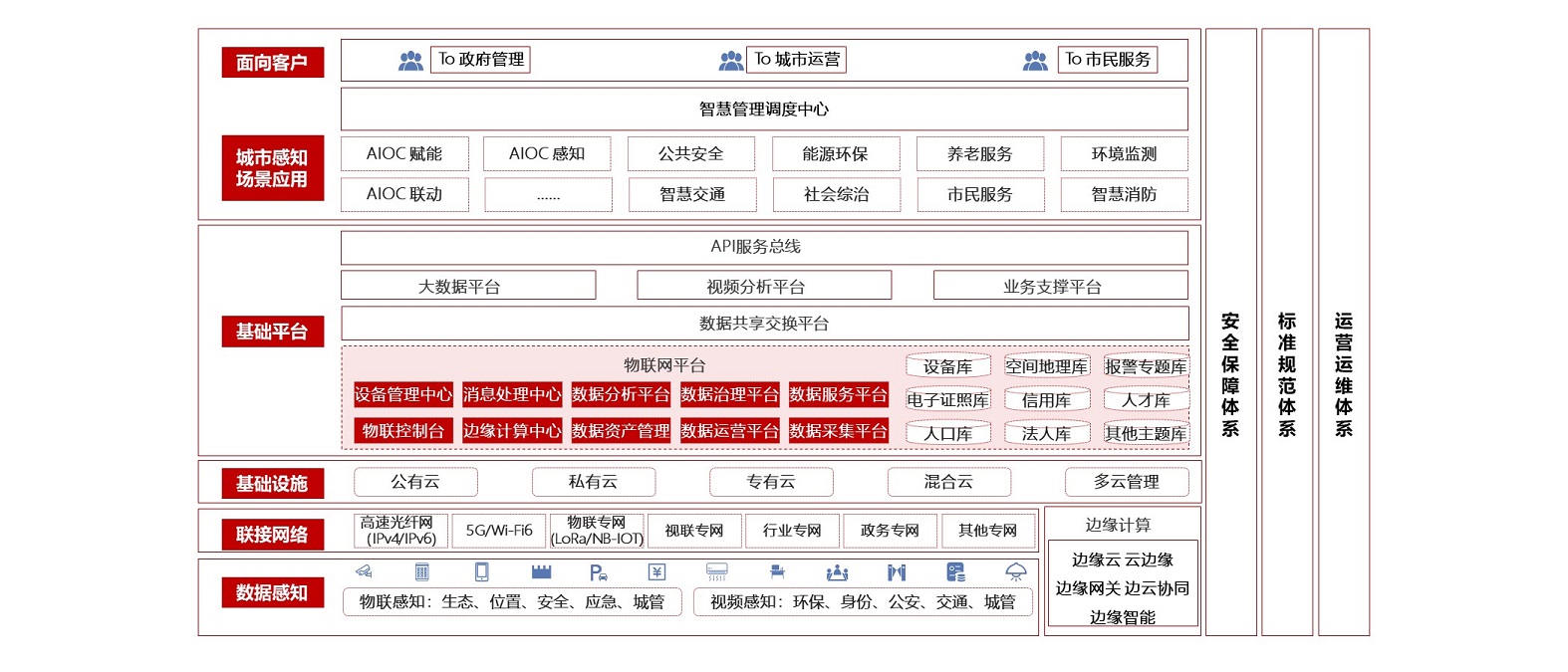Click the 公有云 box

click(x=415, y=482)
